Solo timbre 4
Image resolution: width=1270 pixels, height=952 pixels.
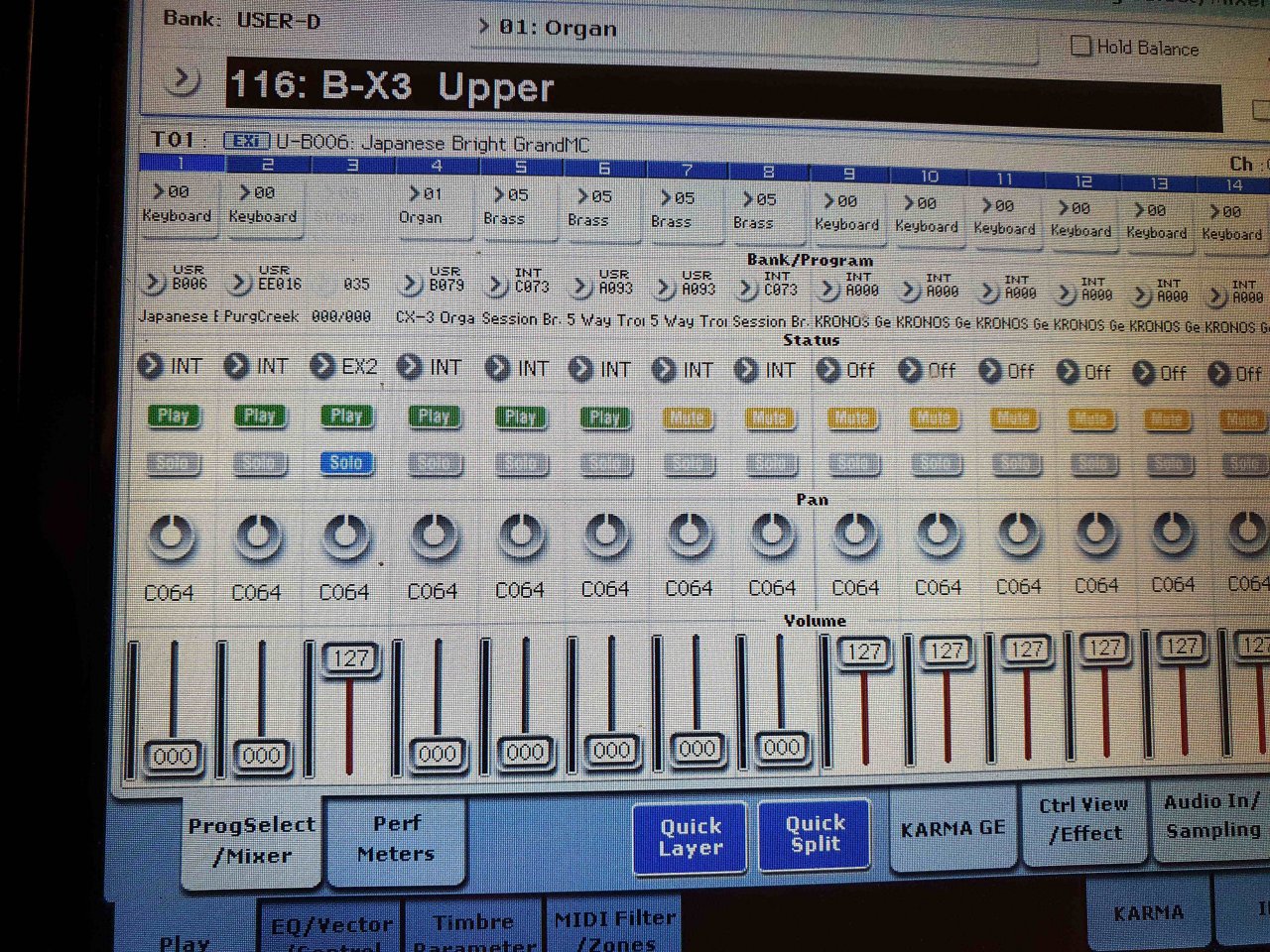coord(435,463)
